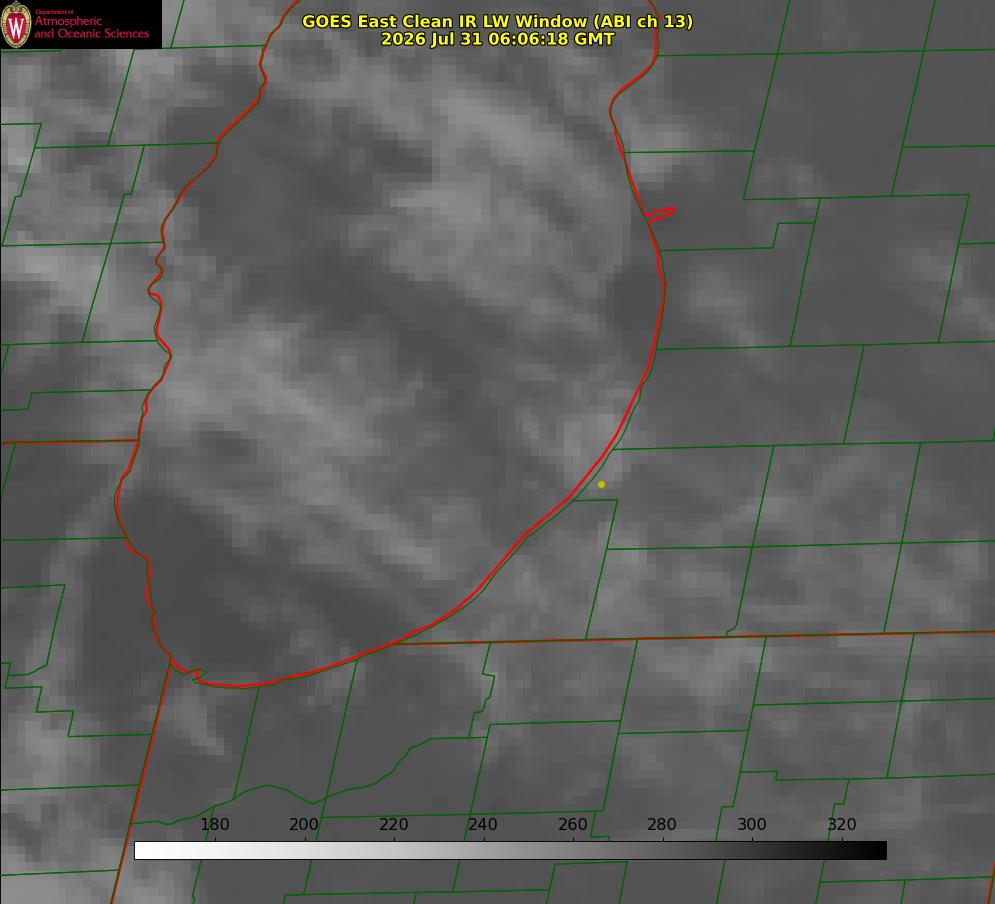Click the 240 temperature label
This screenshot has height=904, width=995.
483,824
